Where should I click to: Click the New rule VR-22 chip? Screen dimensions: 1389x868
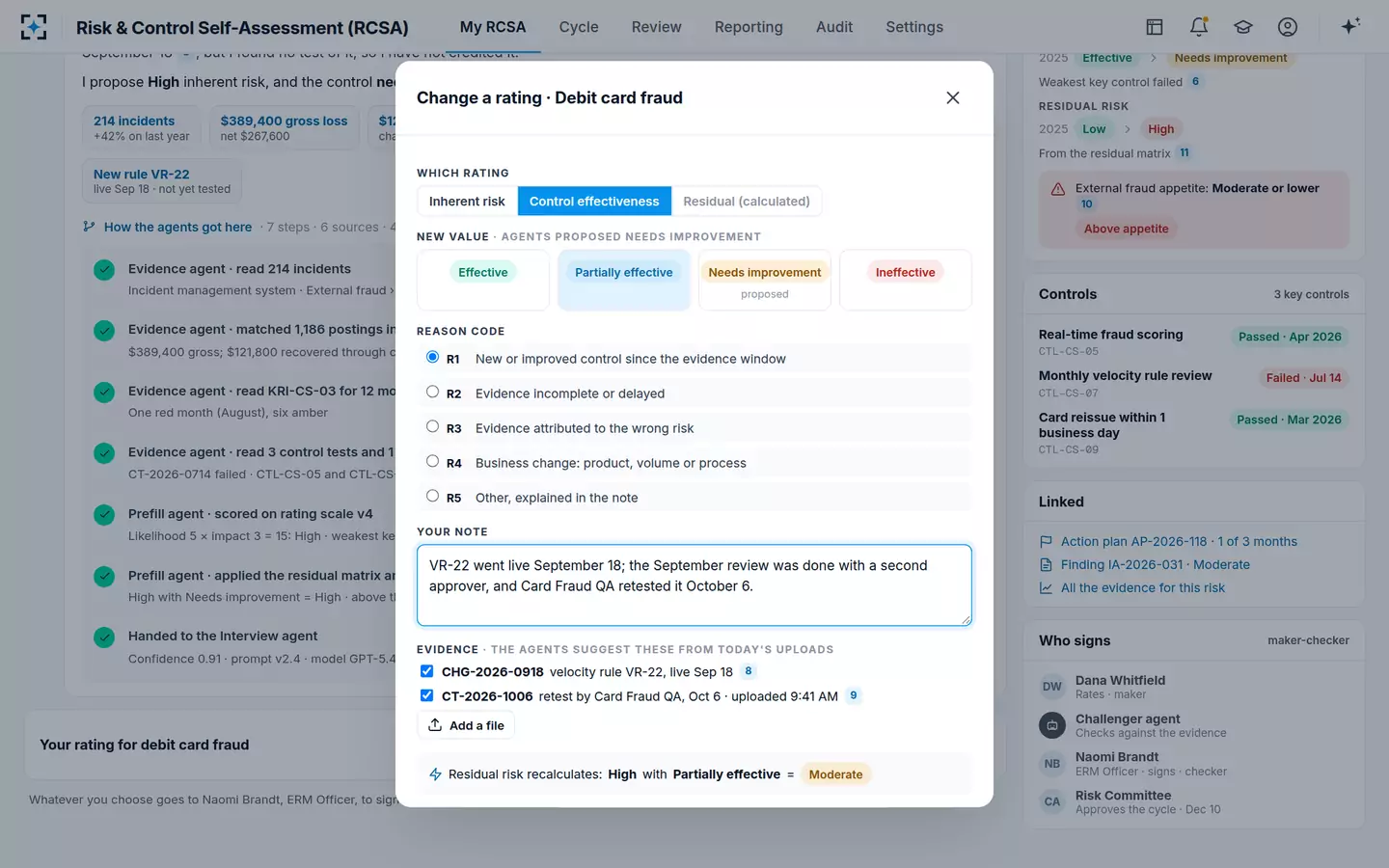point(162,181)
